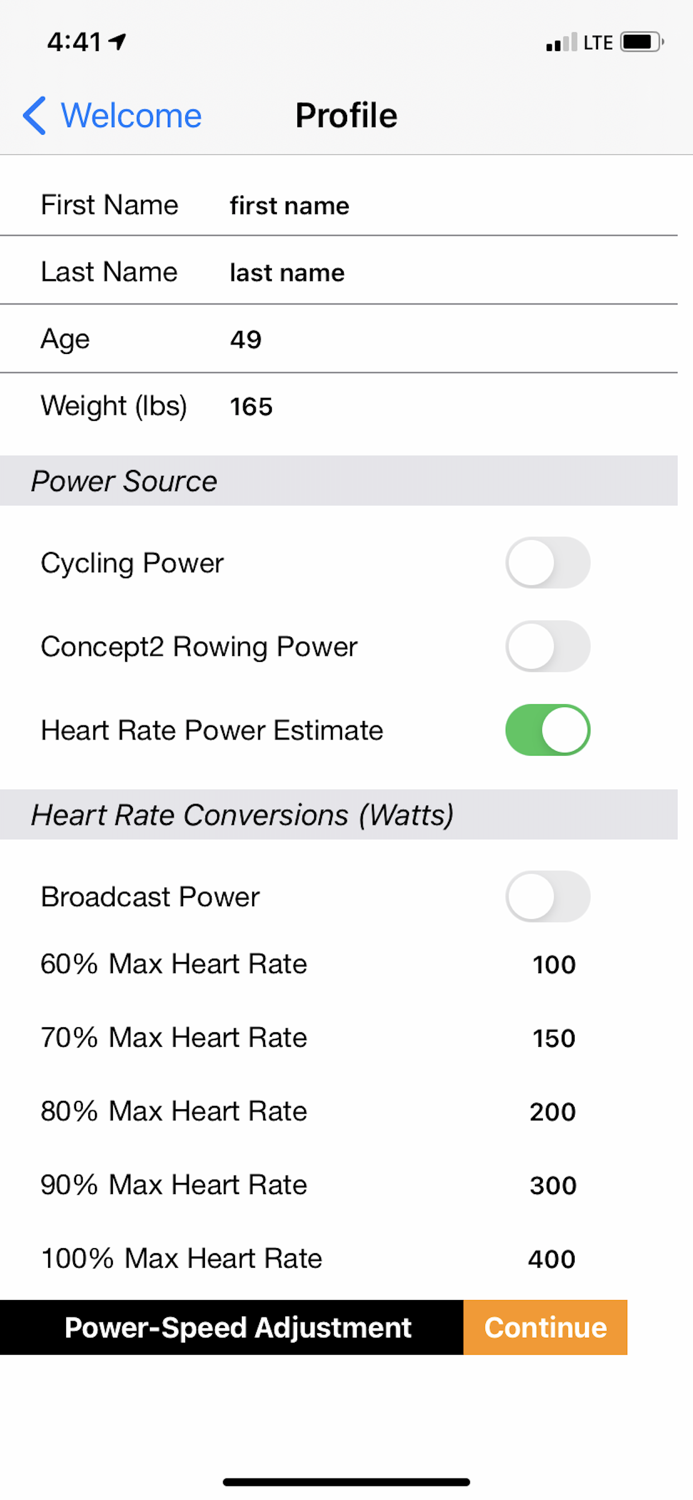Screen dimensions: 693x1500
Task: Disable Heart Rate Power Estimate toggle
Action: click(x=547, y=731)
